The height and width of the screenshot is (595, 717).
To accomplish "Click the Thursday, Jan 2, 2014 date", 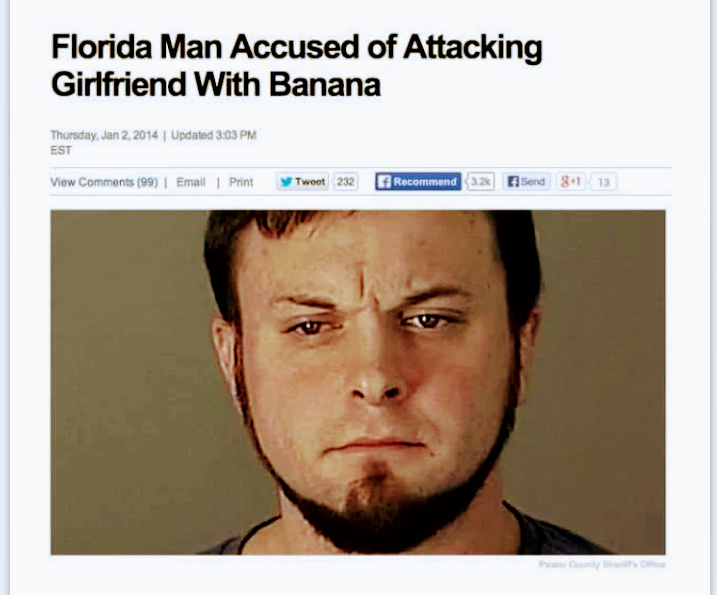I will click(x=104, y=135).
